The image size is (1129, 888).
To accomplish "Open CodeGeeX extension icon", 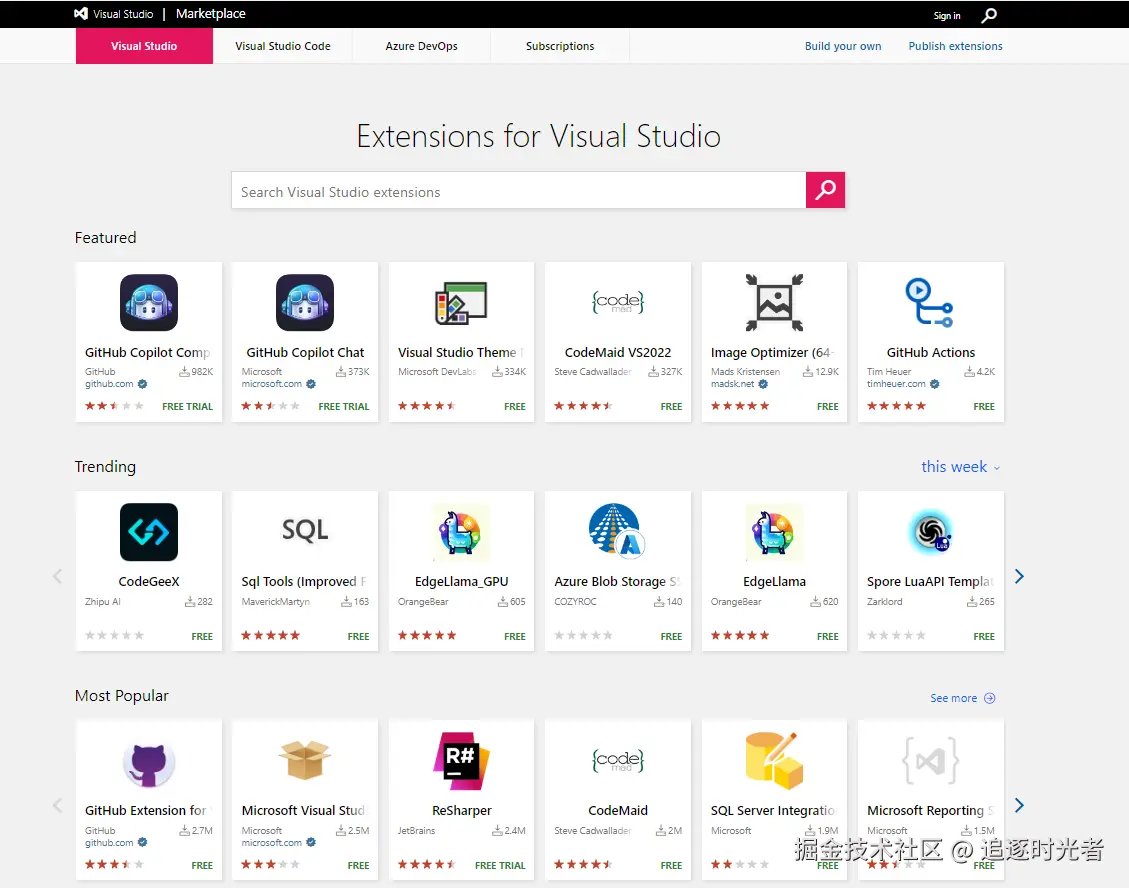I will pos(149,532).
